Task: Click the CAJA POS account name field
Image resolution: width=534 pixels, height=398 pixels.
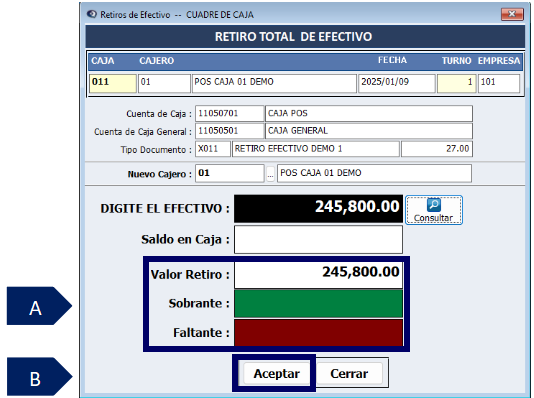Action: tap(369, 113)
